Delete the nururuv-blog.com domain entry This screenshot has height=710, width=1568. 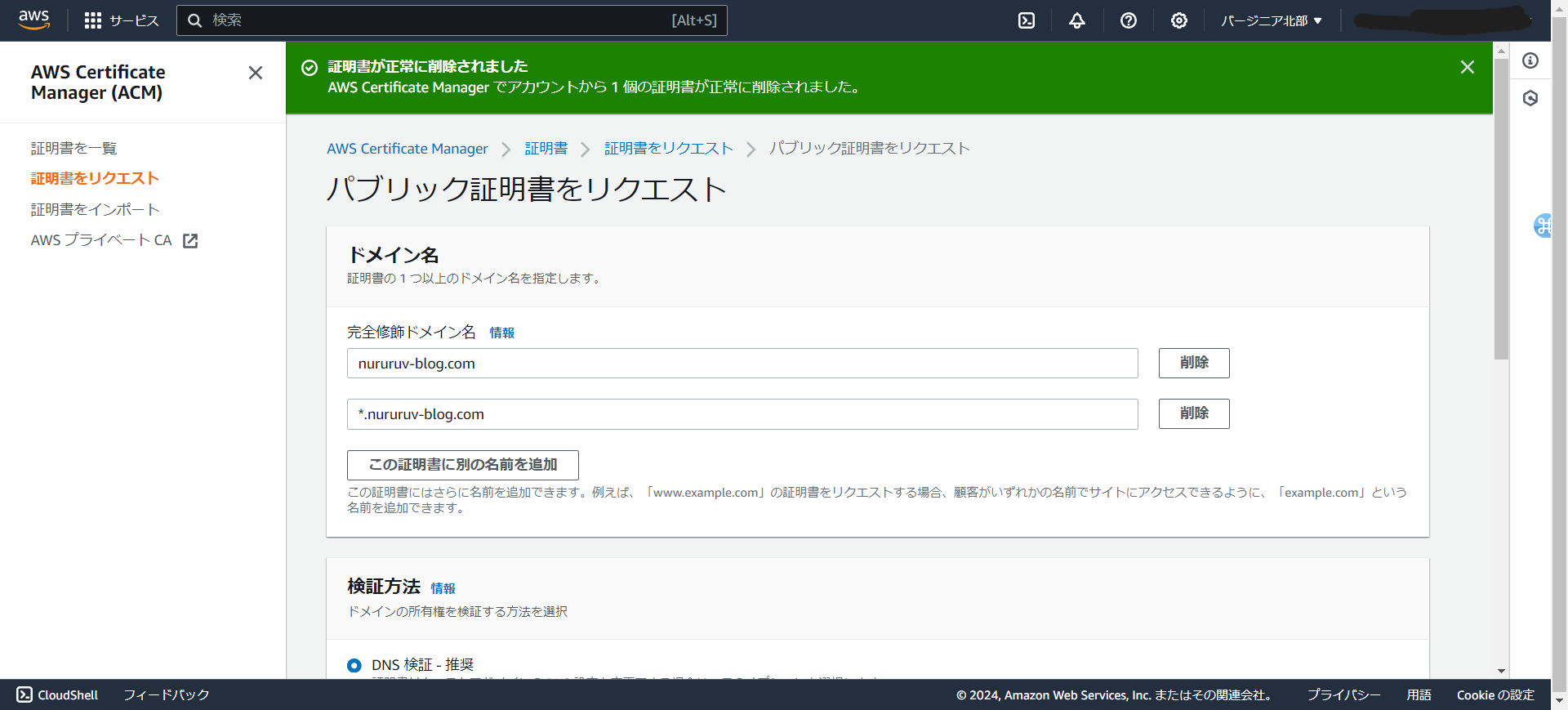pyautogui.click(x=1194, y=363)
